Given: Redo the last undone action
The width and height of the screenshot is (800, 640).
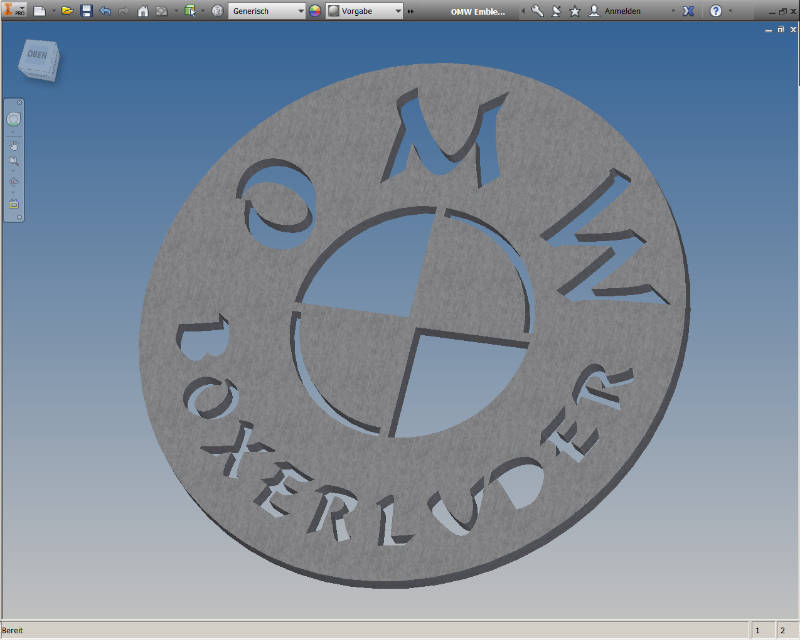Looking at the screenshot, I should click(x=123, y=11).
